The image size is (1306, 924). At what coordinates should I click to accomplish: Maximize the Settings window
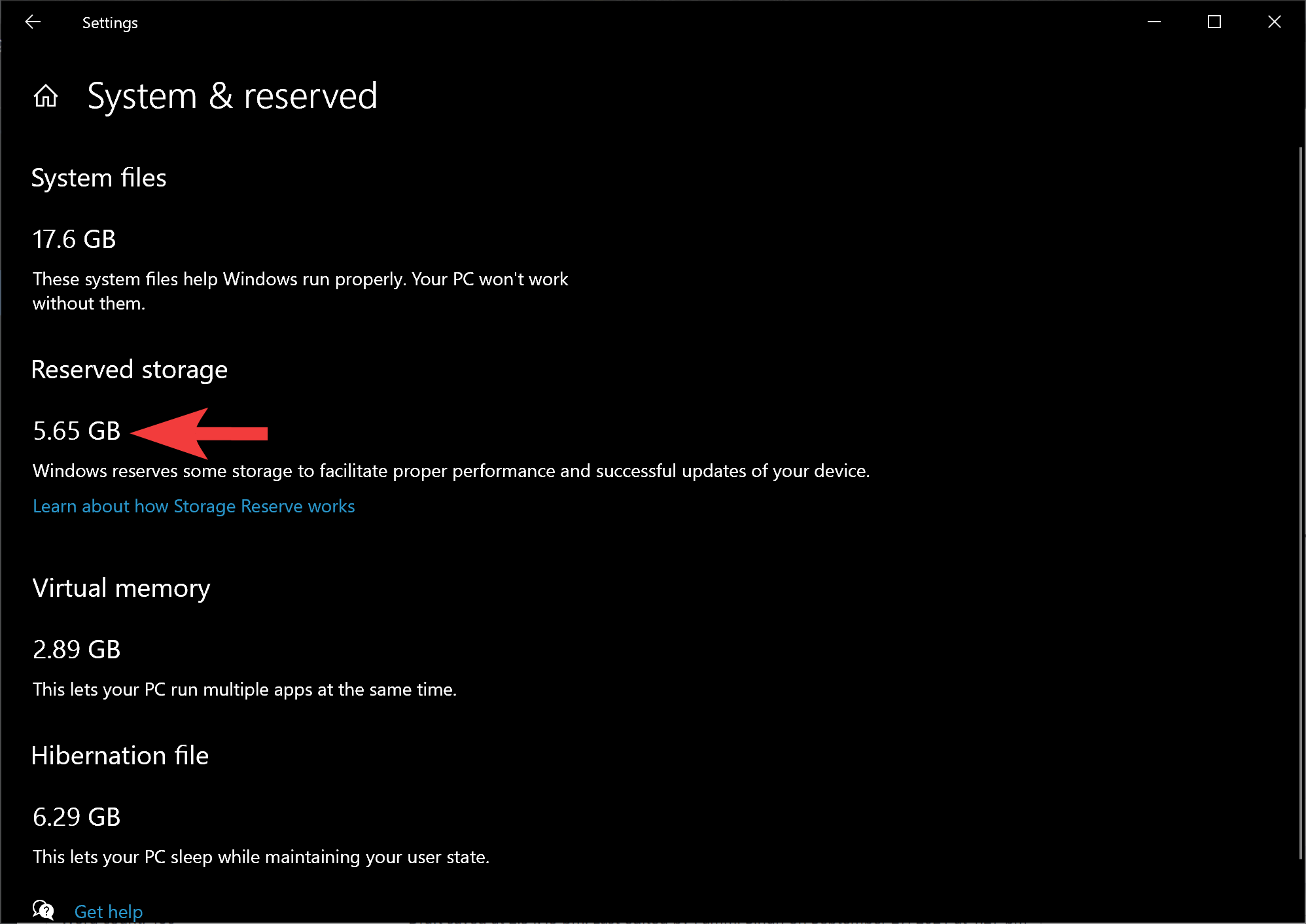point(1214,22)
